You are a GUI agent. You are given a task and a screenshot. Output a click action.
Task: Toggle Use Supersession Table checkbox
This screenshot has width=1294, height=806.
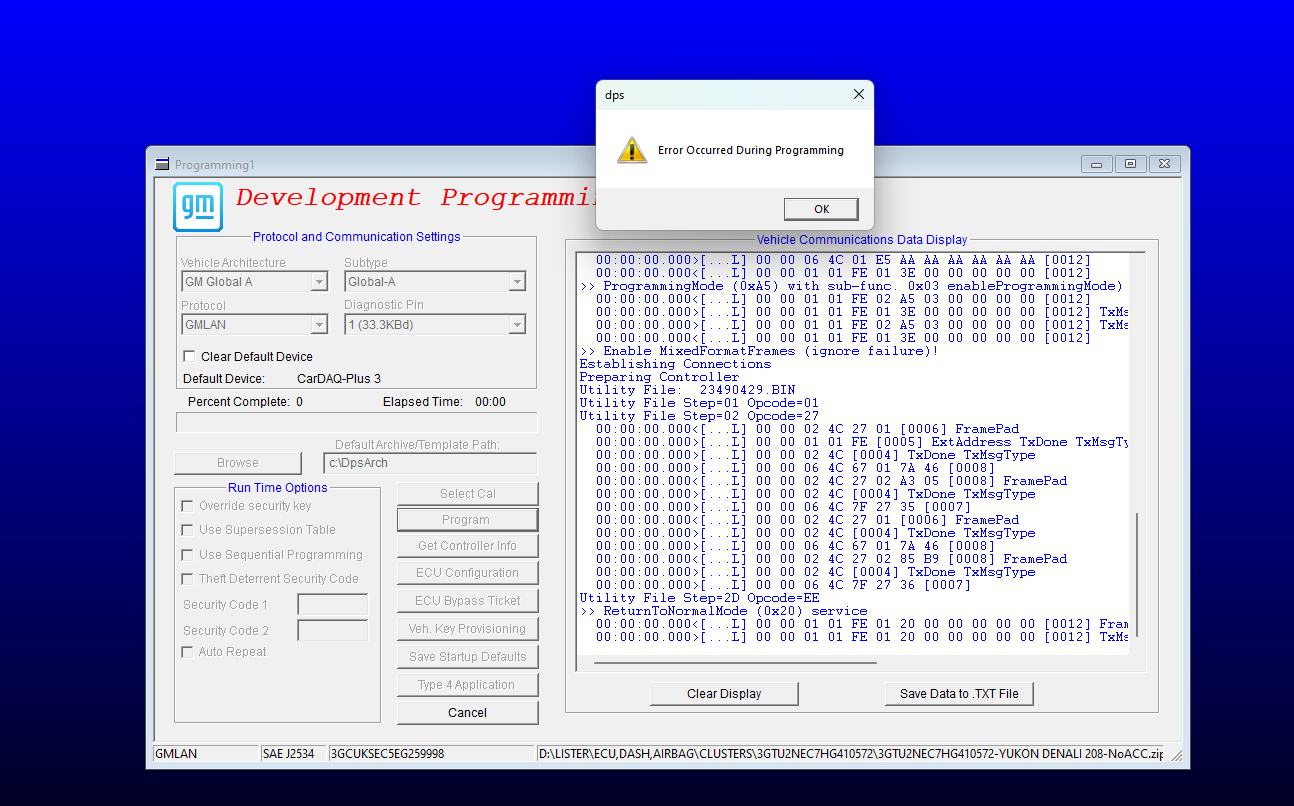(x=187, y=530)
